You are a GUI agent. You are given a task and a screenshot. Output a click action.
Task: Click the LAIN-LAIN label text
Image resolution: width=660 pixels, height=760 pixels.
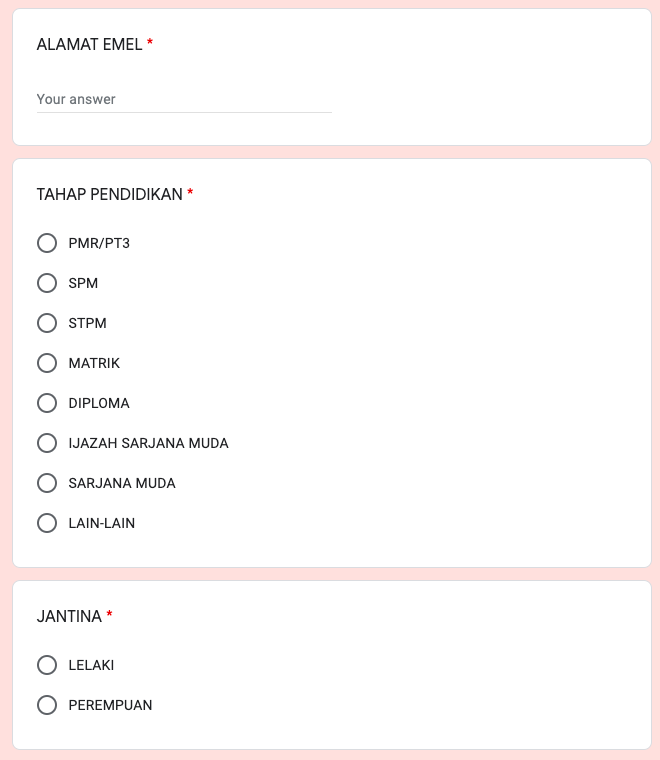102,523
